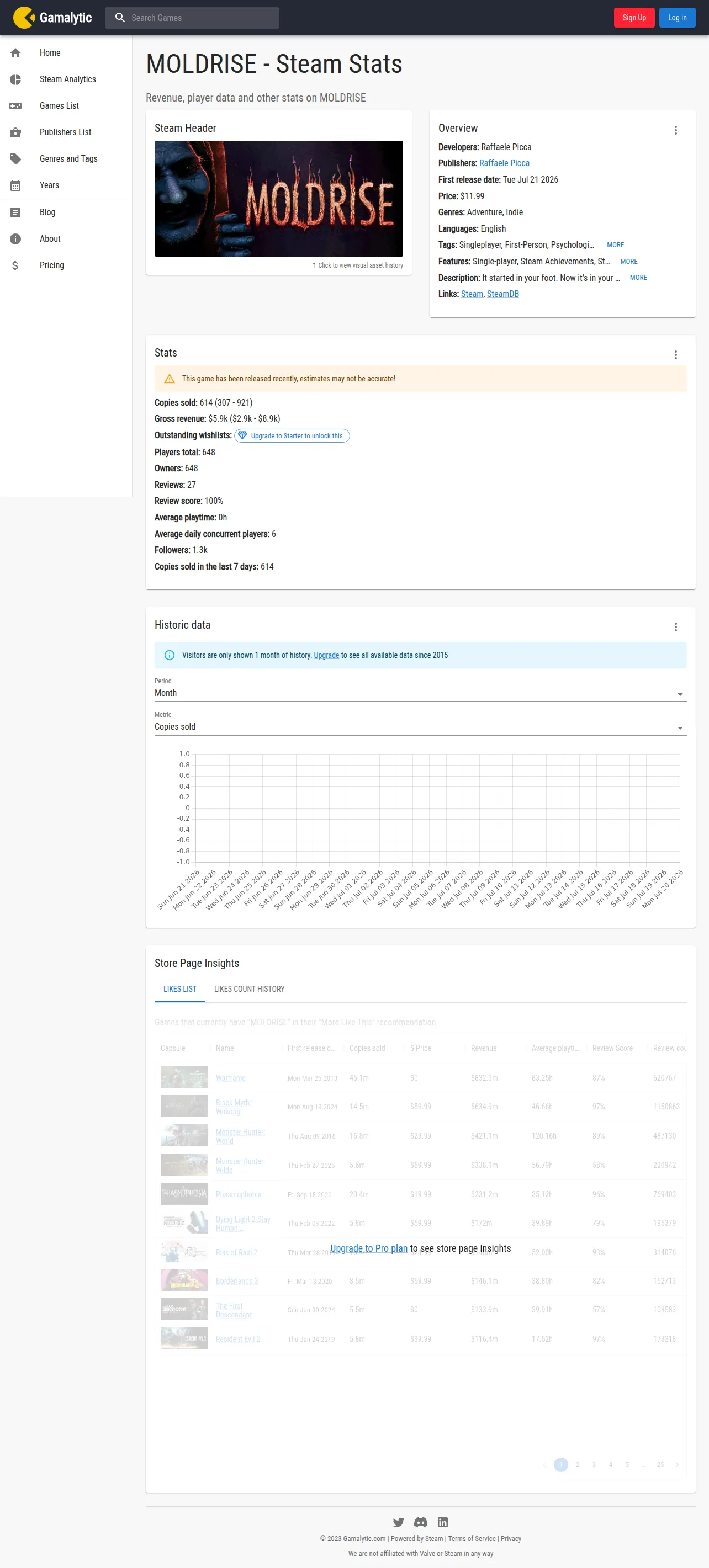Screen dimensions: 709x1568
Task: Click the Pricing dollar icon
Action: [16, 265]
